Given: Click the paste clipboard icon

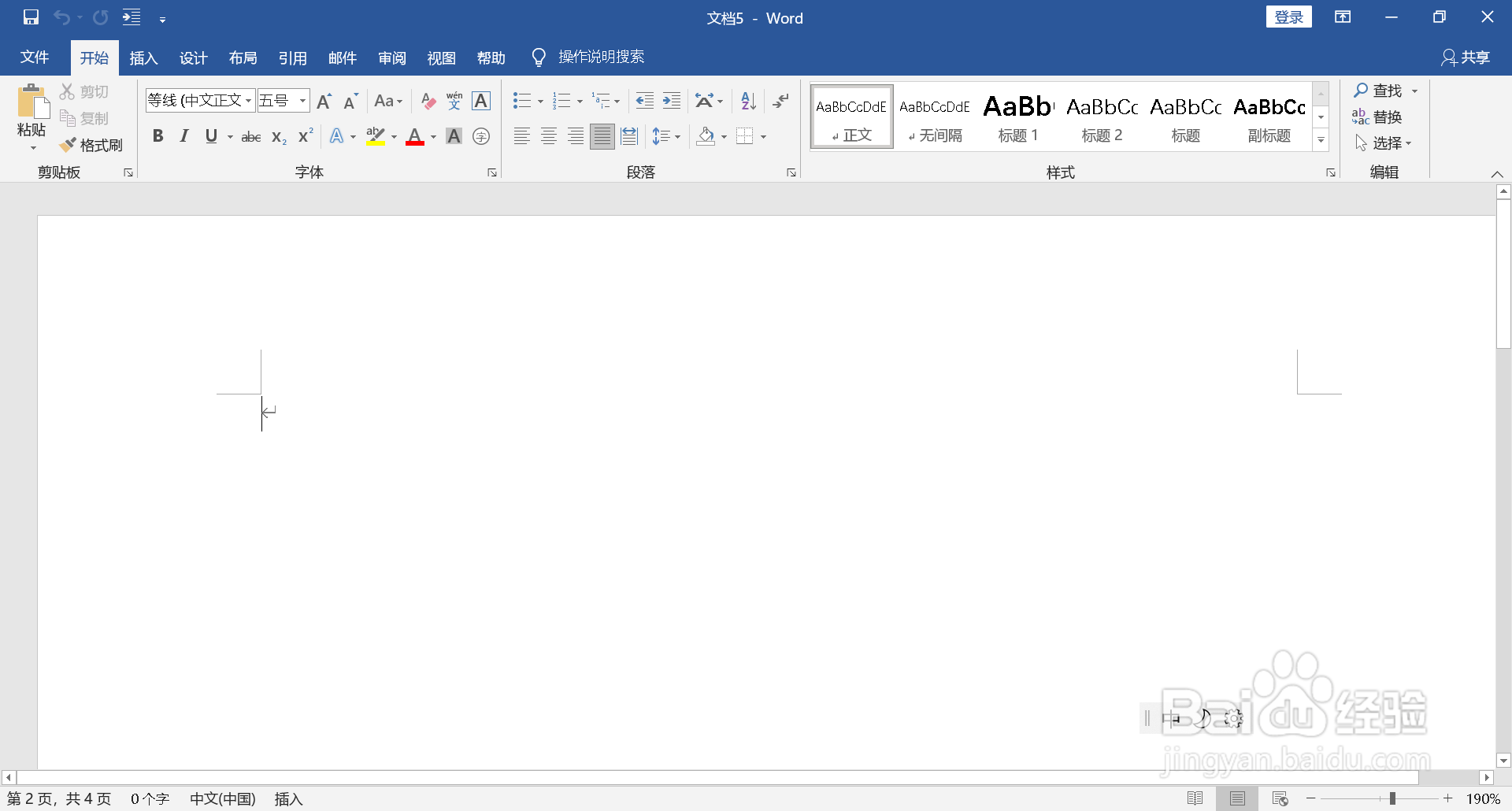Looking at the screenshot, I should click(x=32, y=102).
